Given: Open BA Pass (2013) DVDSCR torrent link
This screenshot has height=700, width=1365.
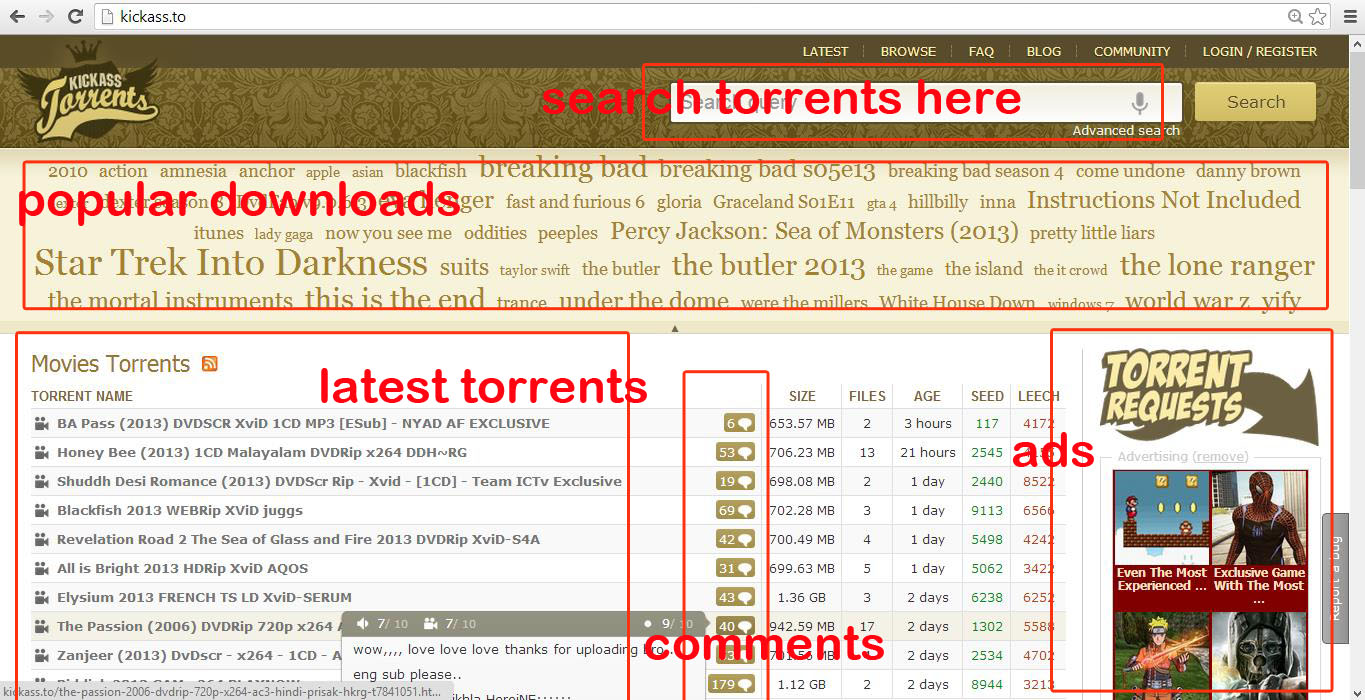Looking at the screenshot, I should tap(303, 423).
